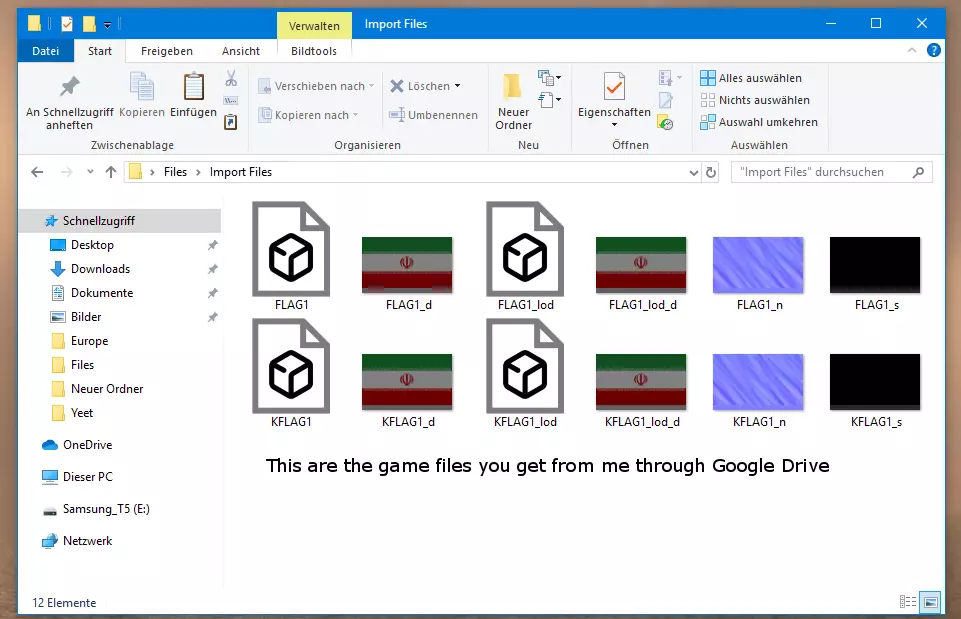
Task: Refresh the current folder view
Action: pyautogui.click(x=711, y=173)
